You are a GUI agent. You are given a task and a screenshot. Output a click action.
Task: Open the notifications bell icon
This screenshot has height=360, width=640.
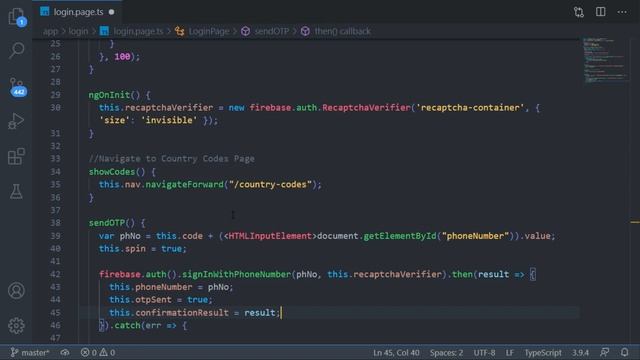point(624,353)
